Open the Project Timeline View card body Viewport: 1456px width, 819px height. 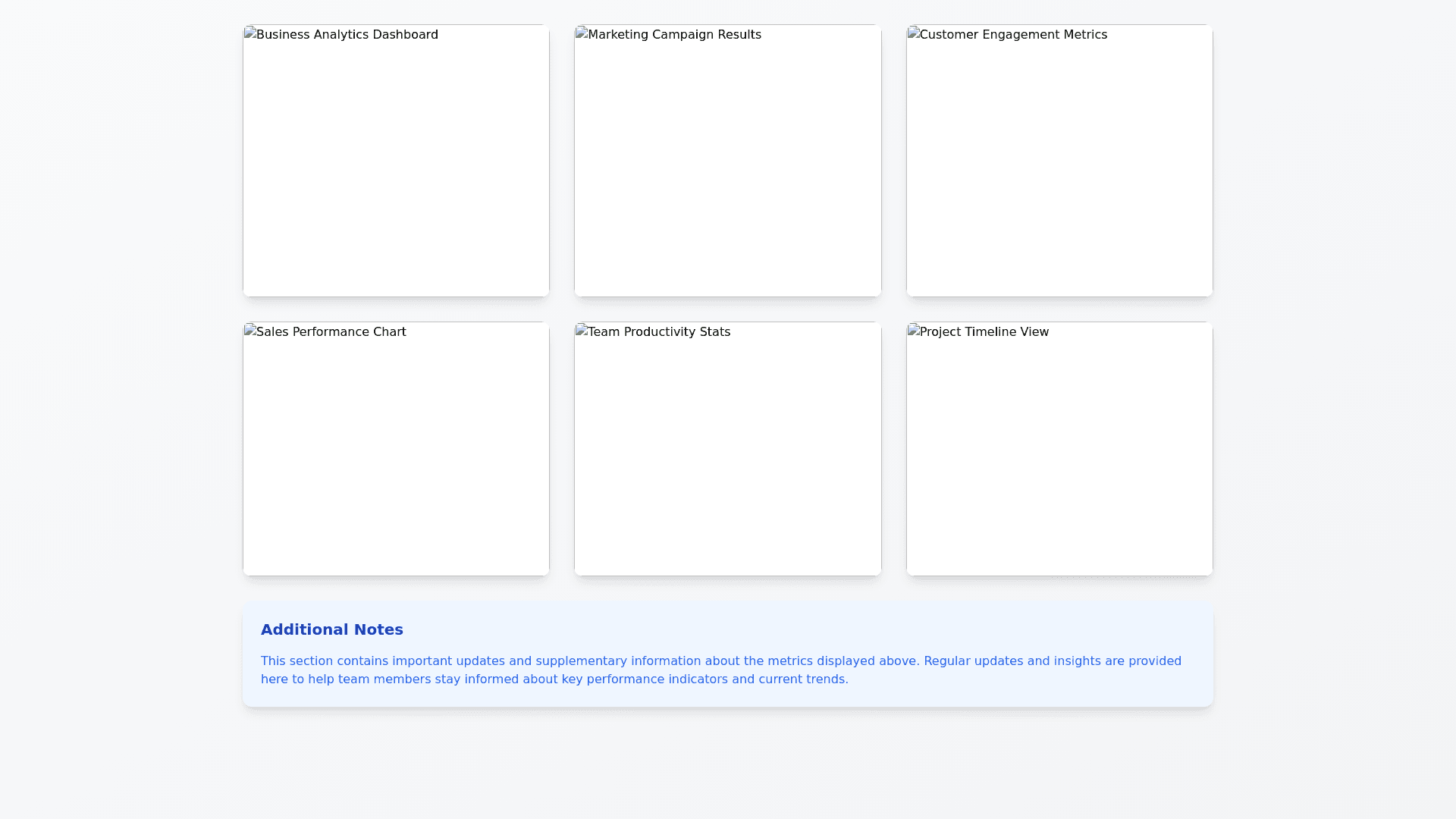[1059, 455]
